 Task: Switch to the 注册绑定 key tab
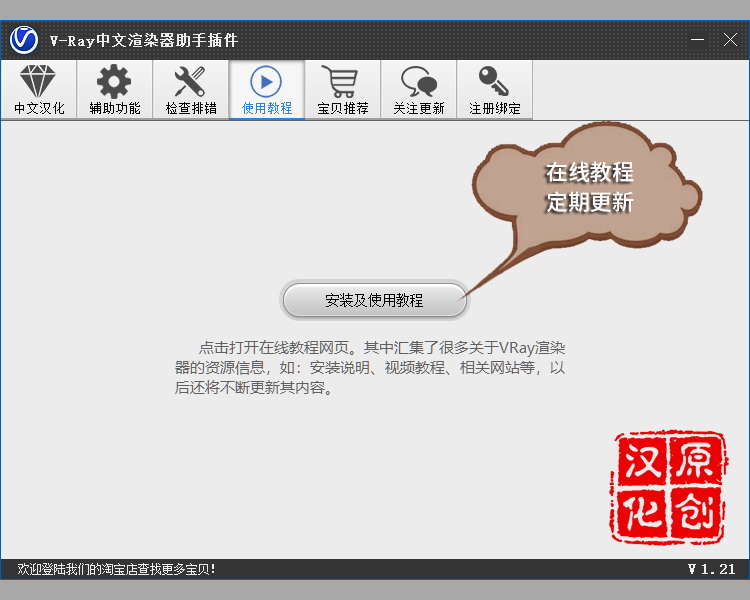pyautogui.click(x=495, y=89)
